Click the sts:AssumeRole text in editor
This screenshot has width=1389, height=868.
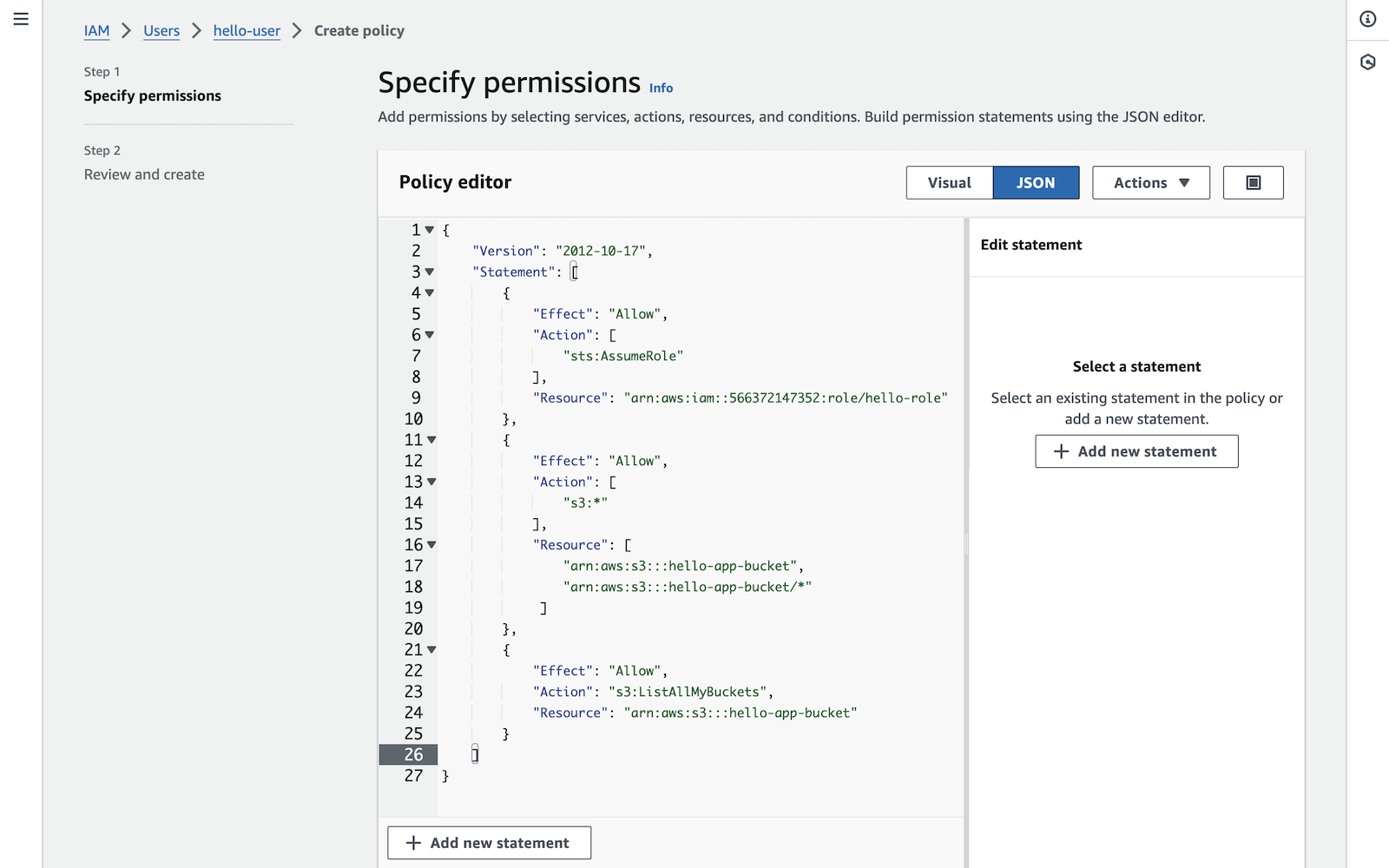click(623, 356)
